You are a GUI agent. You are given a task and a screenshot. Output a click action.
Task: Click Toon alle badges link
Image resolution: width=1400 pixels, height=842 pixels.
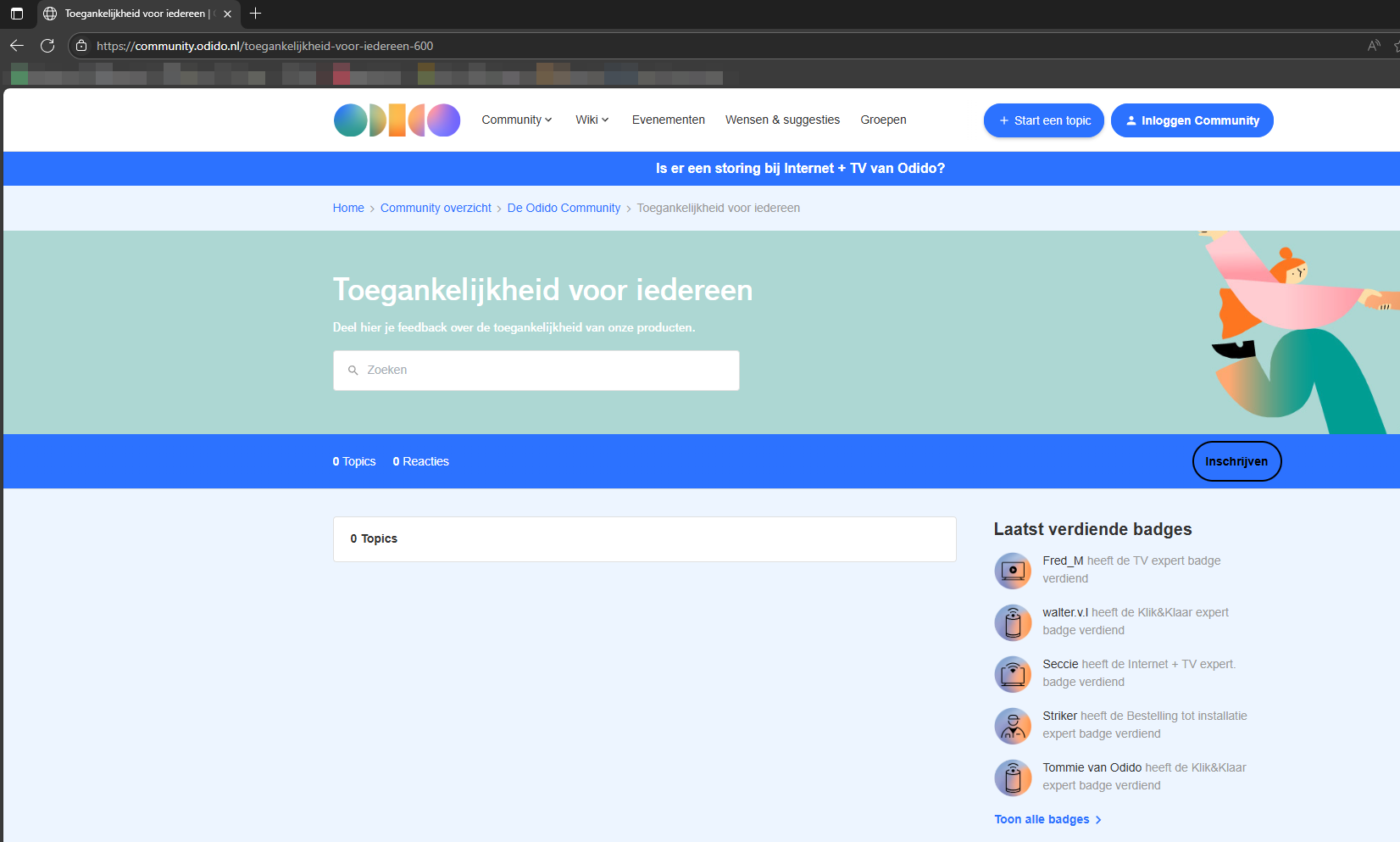[x=1048, y=819]
